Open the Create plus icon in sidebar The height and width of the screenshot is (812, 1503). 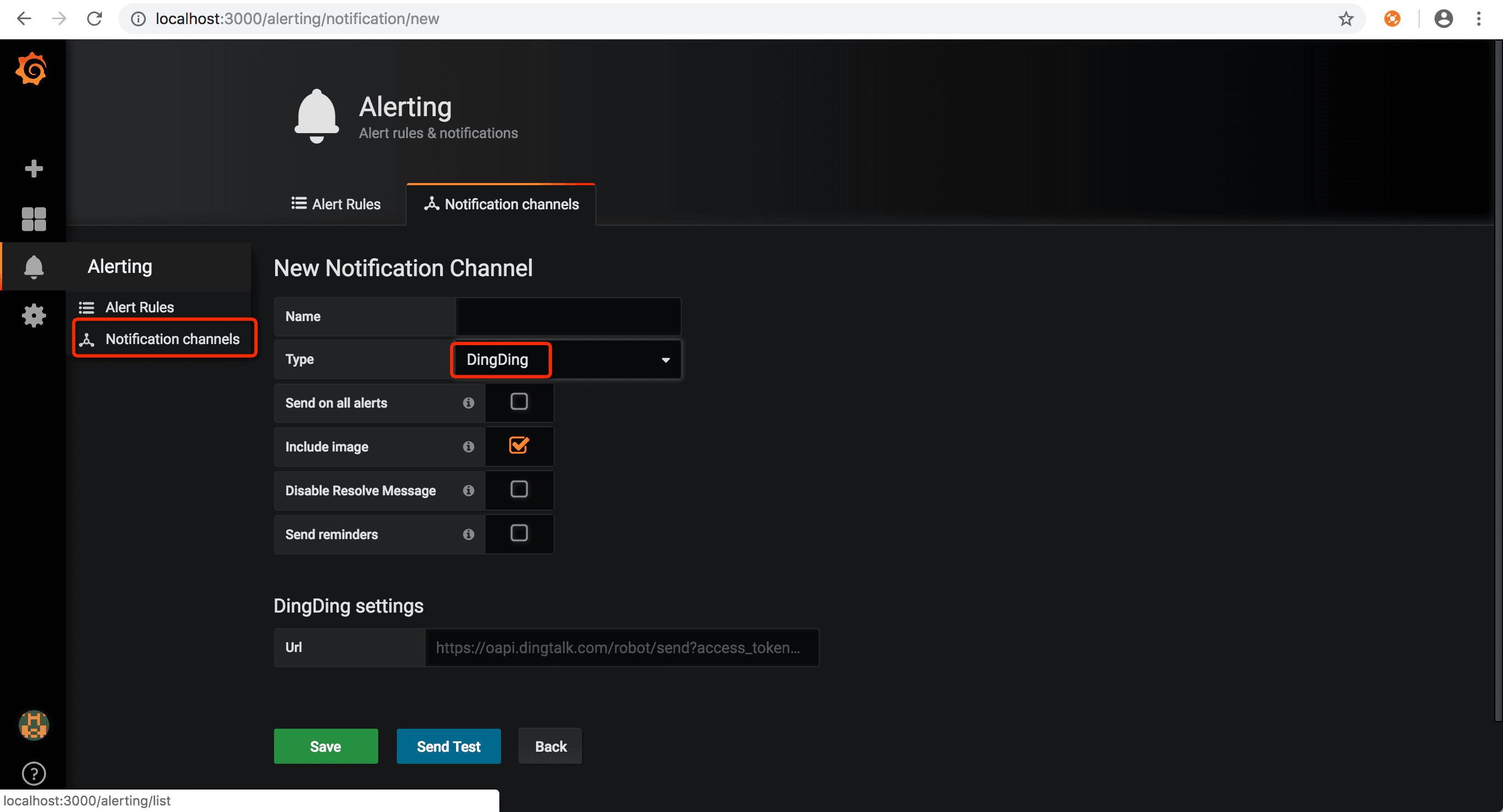(x=33, y=169)
